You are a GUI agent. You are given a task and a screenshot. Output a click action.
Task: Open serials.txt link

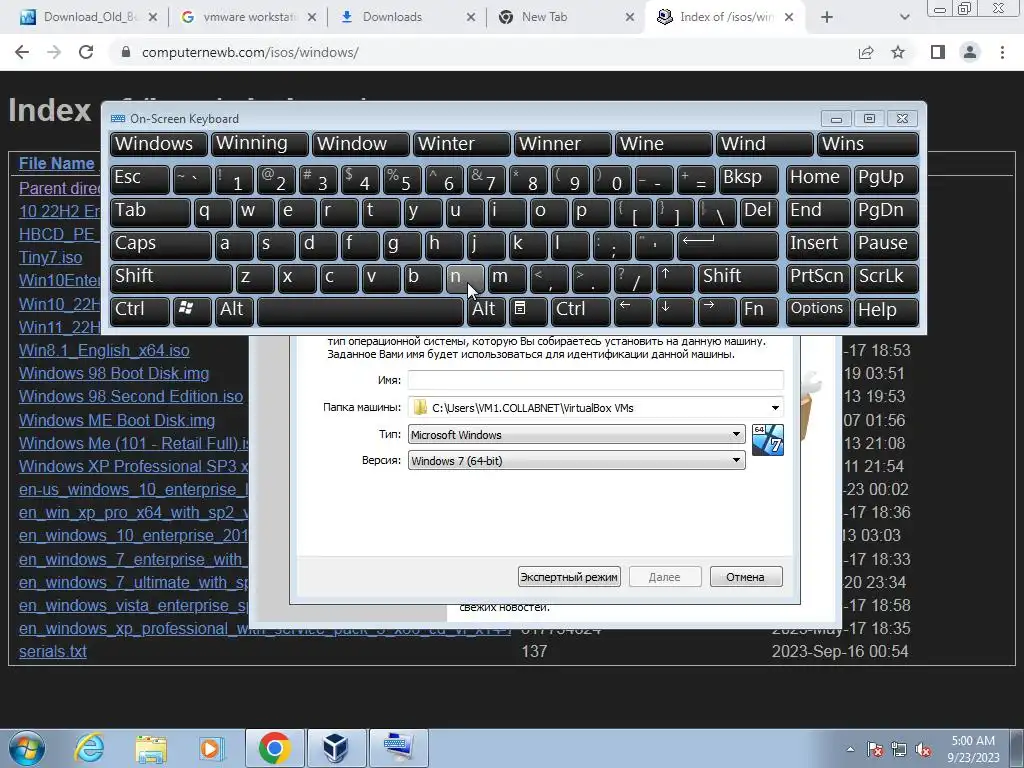tap(52, 652)
